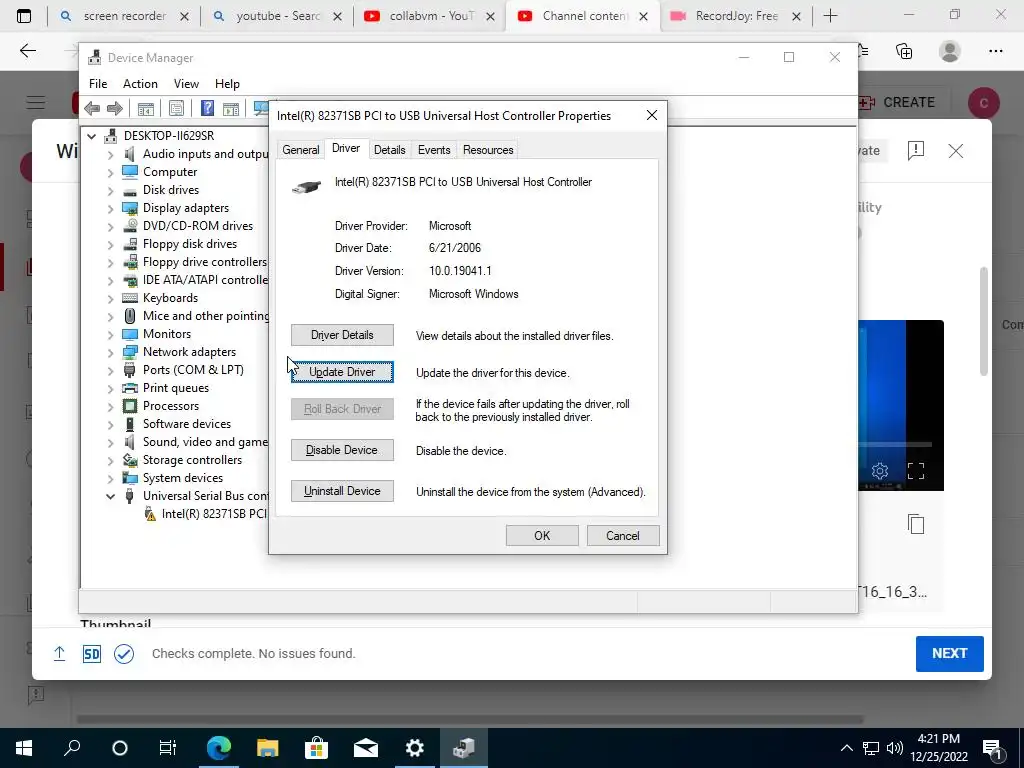Switch to the collabvm - YouTube browser tab

[x=430, y=16]
